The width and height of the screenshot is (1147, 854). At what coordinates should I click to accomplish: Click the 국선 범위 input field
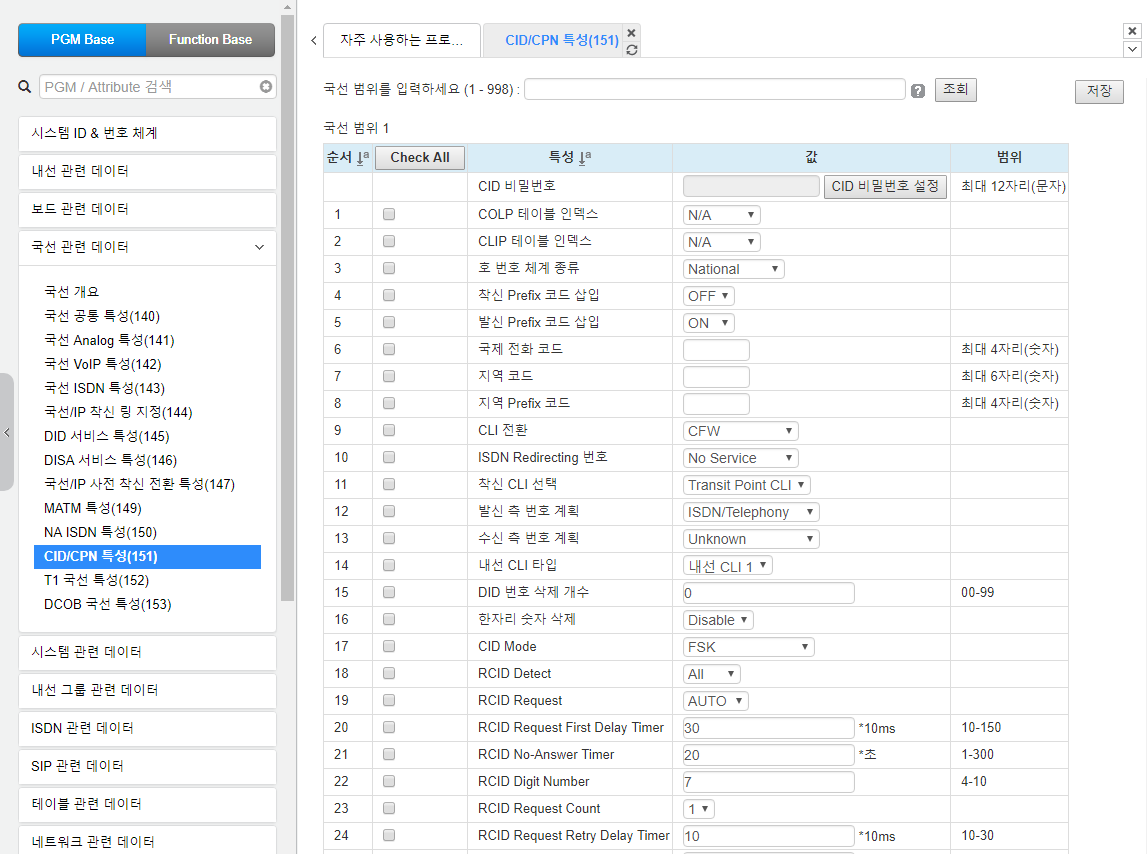715,89
